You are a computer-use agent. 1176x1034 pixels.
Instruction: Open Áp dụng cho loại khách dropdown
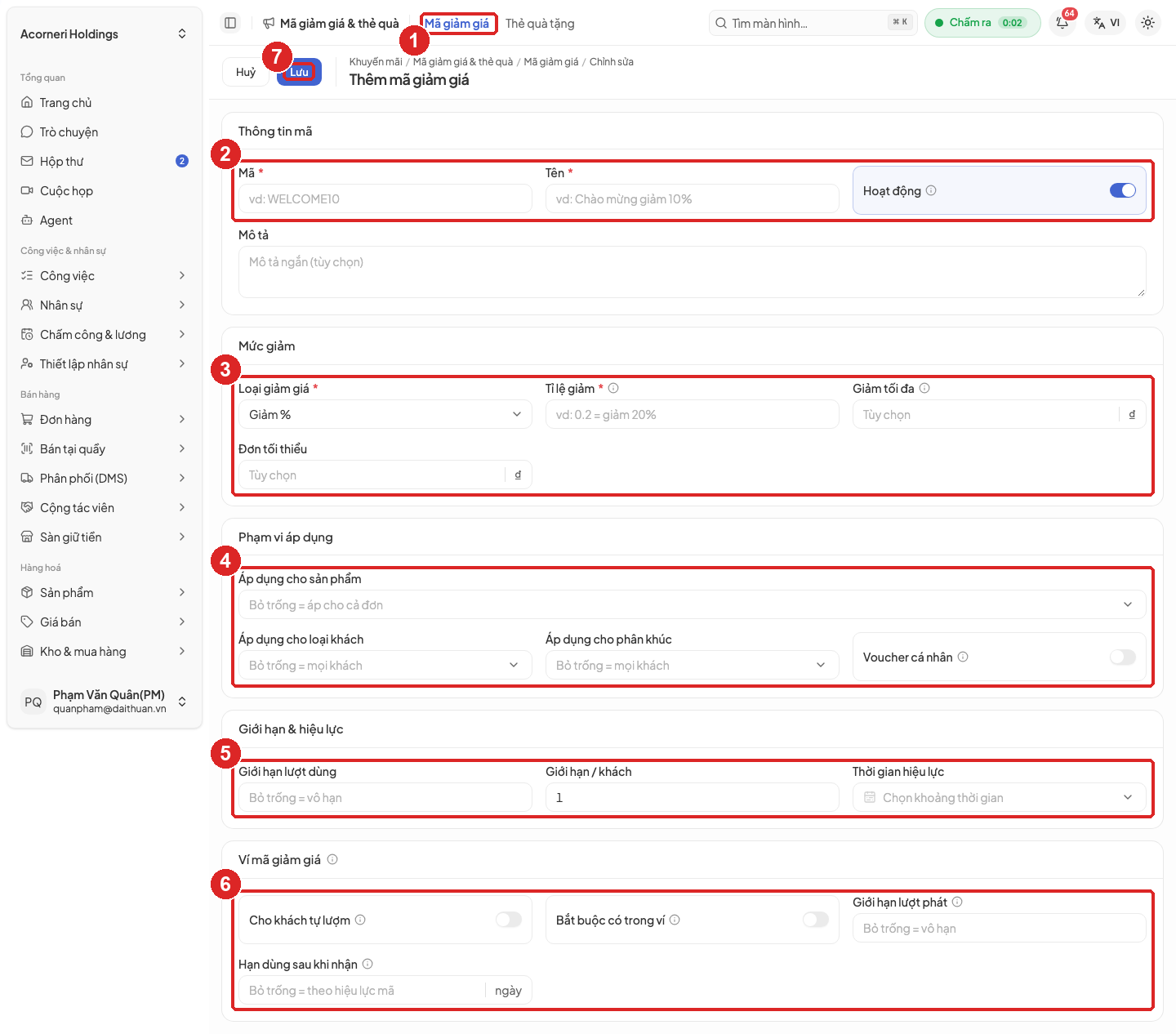pos(384,665)
